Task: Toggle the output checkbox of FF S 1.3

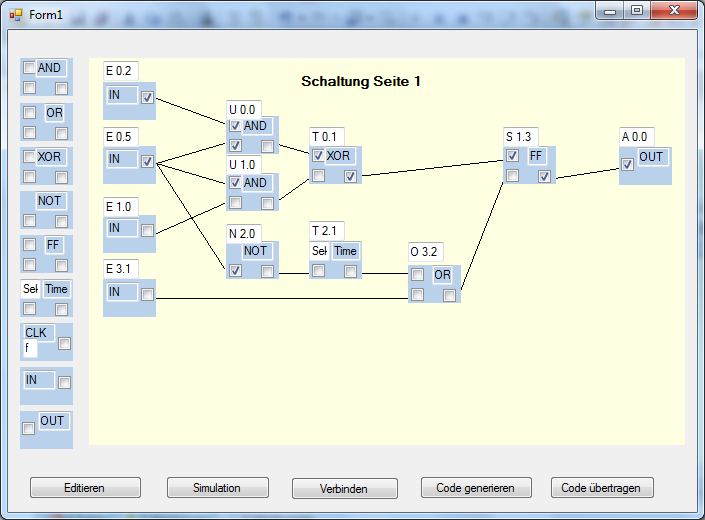Action: coord(544,176)
